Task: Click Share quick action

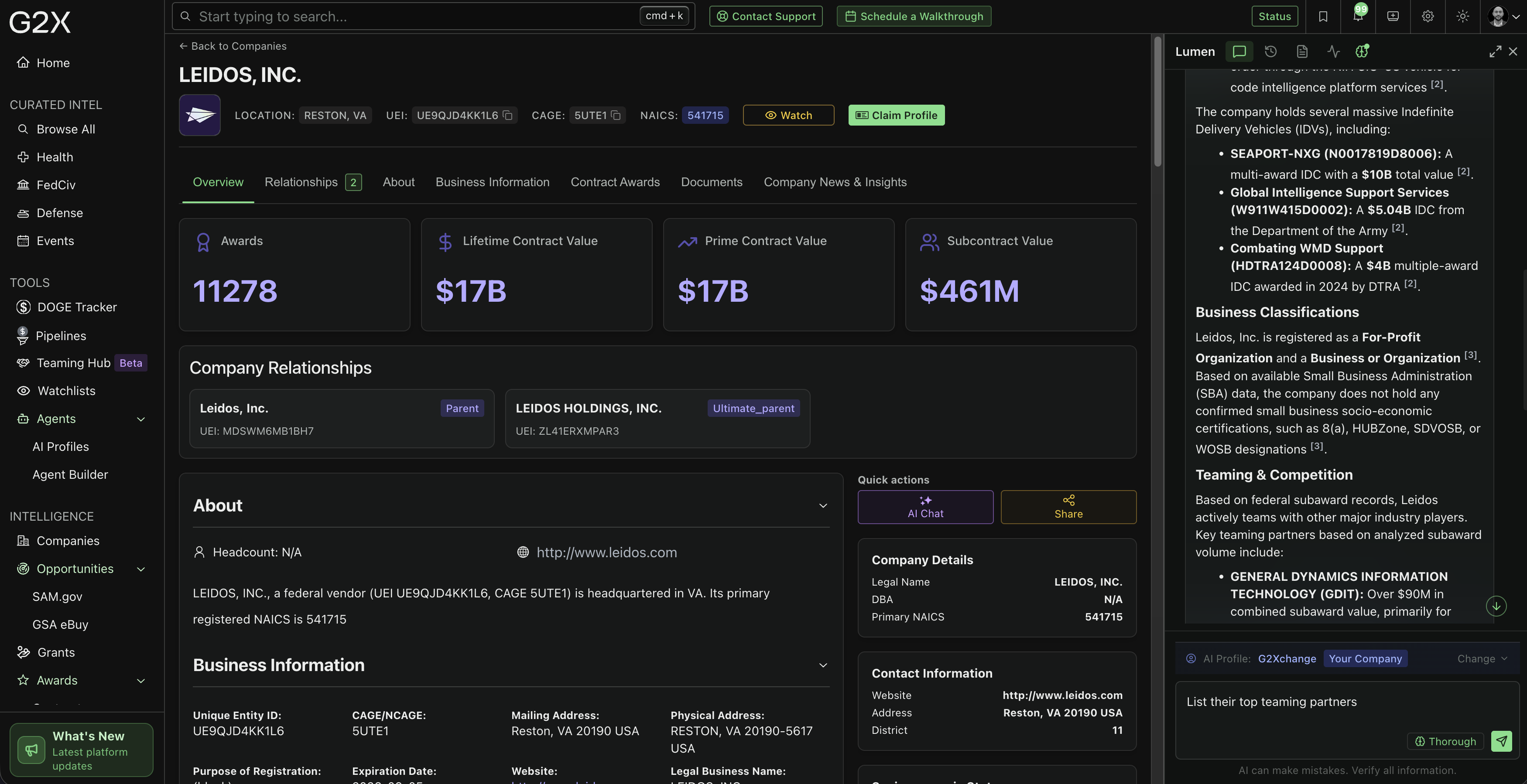Action: pos(1068,507)
